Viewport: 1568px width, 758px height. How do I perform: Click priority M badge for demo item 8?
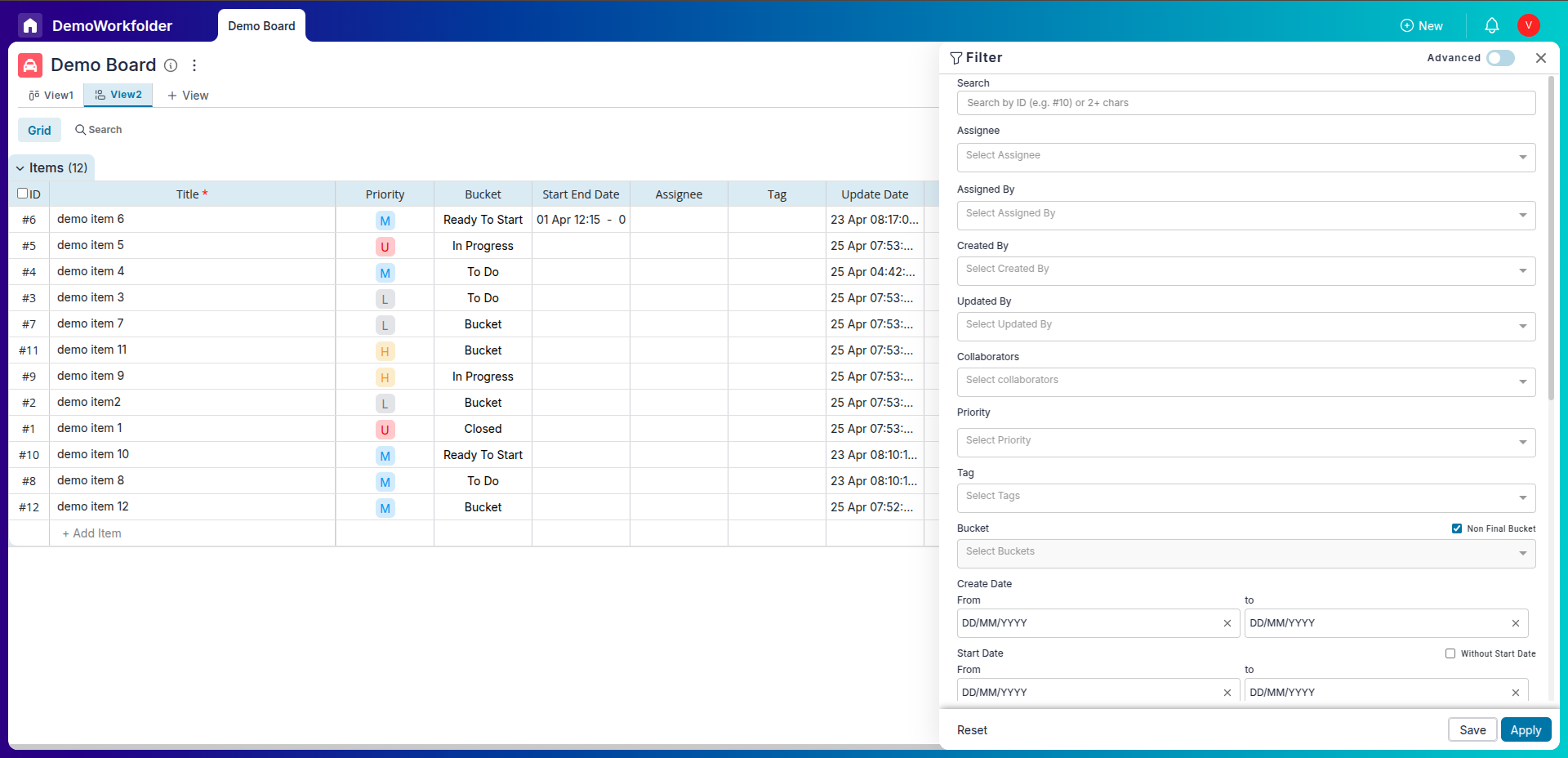pos(385,482)
